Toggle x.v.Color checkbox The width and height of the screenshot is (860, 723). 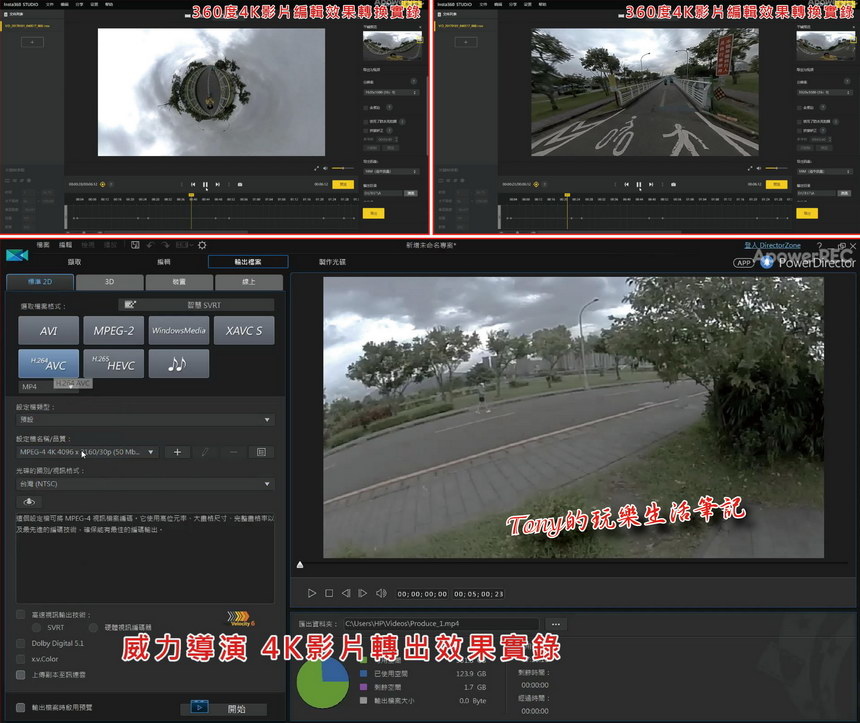(x=22, y=659)
